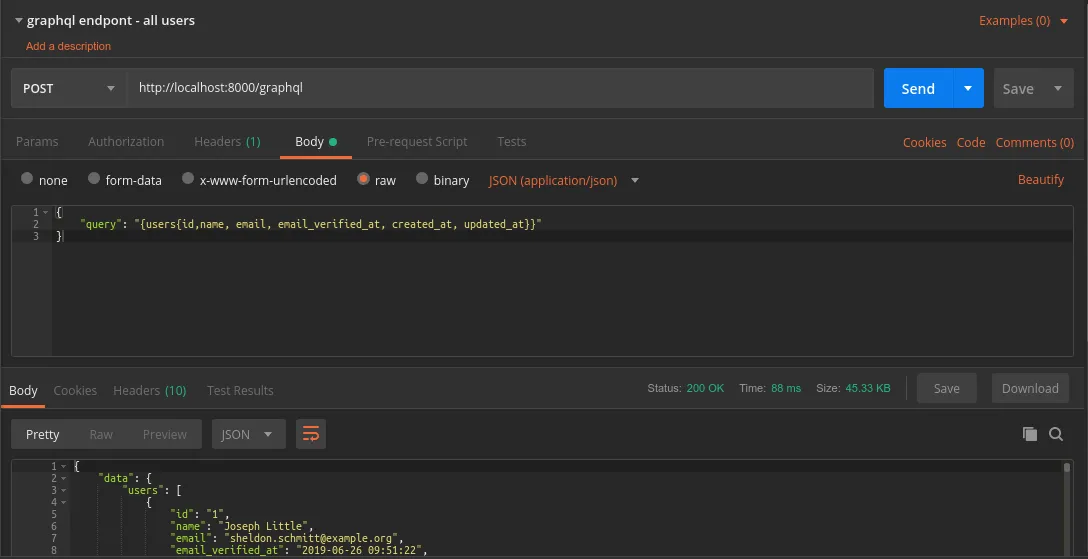The image size is (1088, 559).
Task: Select the none body type radio
Action: pyautogui.click(x=27, y=179)
